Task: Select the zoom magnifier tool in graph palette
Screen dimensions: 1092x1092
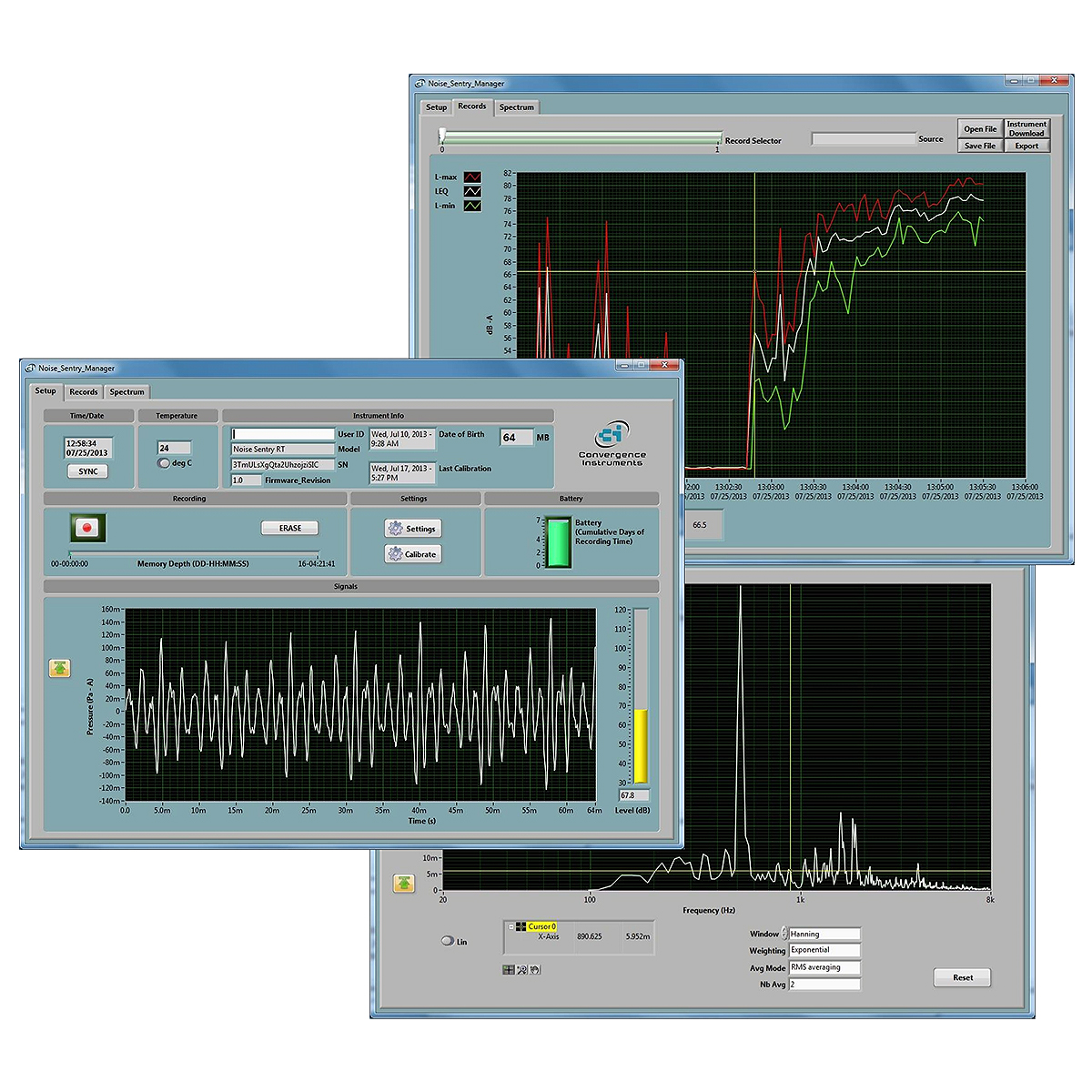Action: point(522,969)
